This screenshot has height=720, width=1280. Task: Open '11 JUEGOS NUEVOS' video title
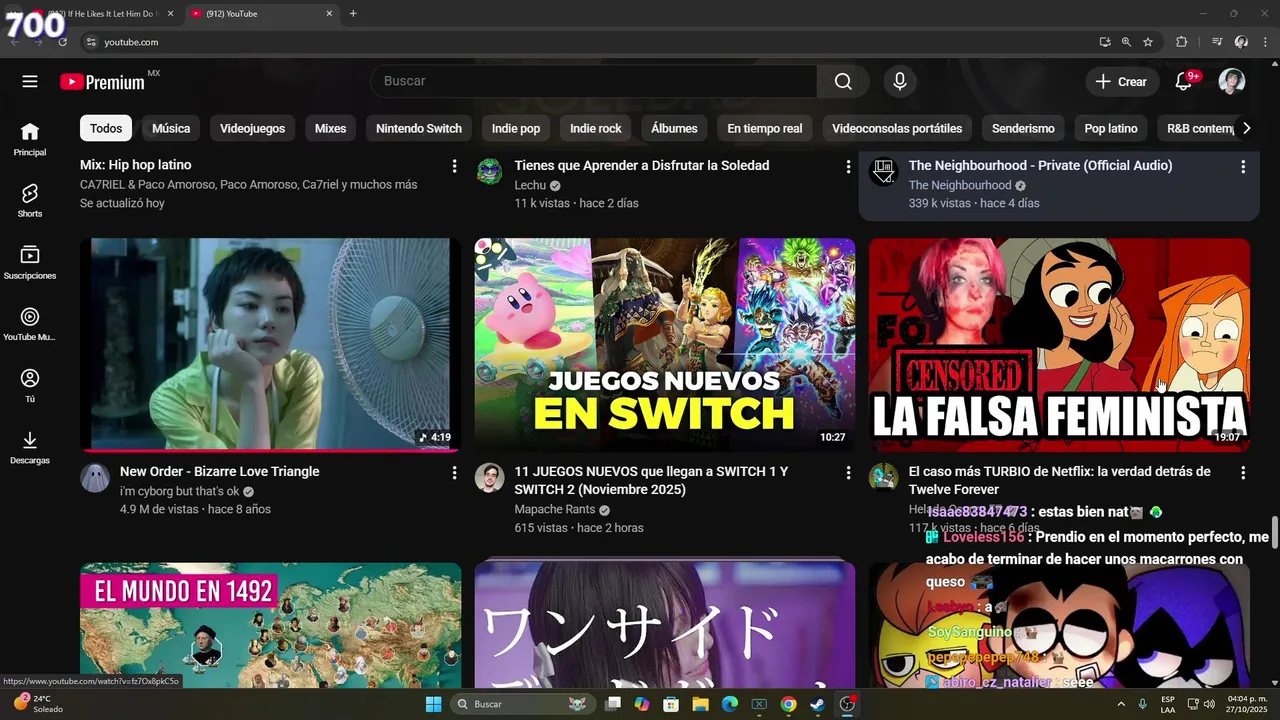point(651,480)
